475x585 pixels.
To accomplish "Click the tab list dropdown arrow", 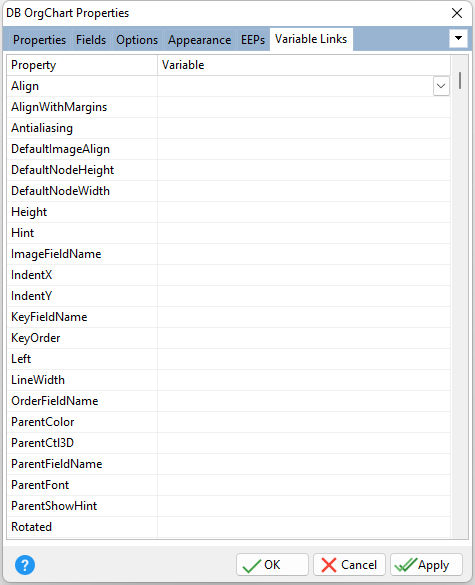I will tap(458, 38).
